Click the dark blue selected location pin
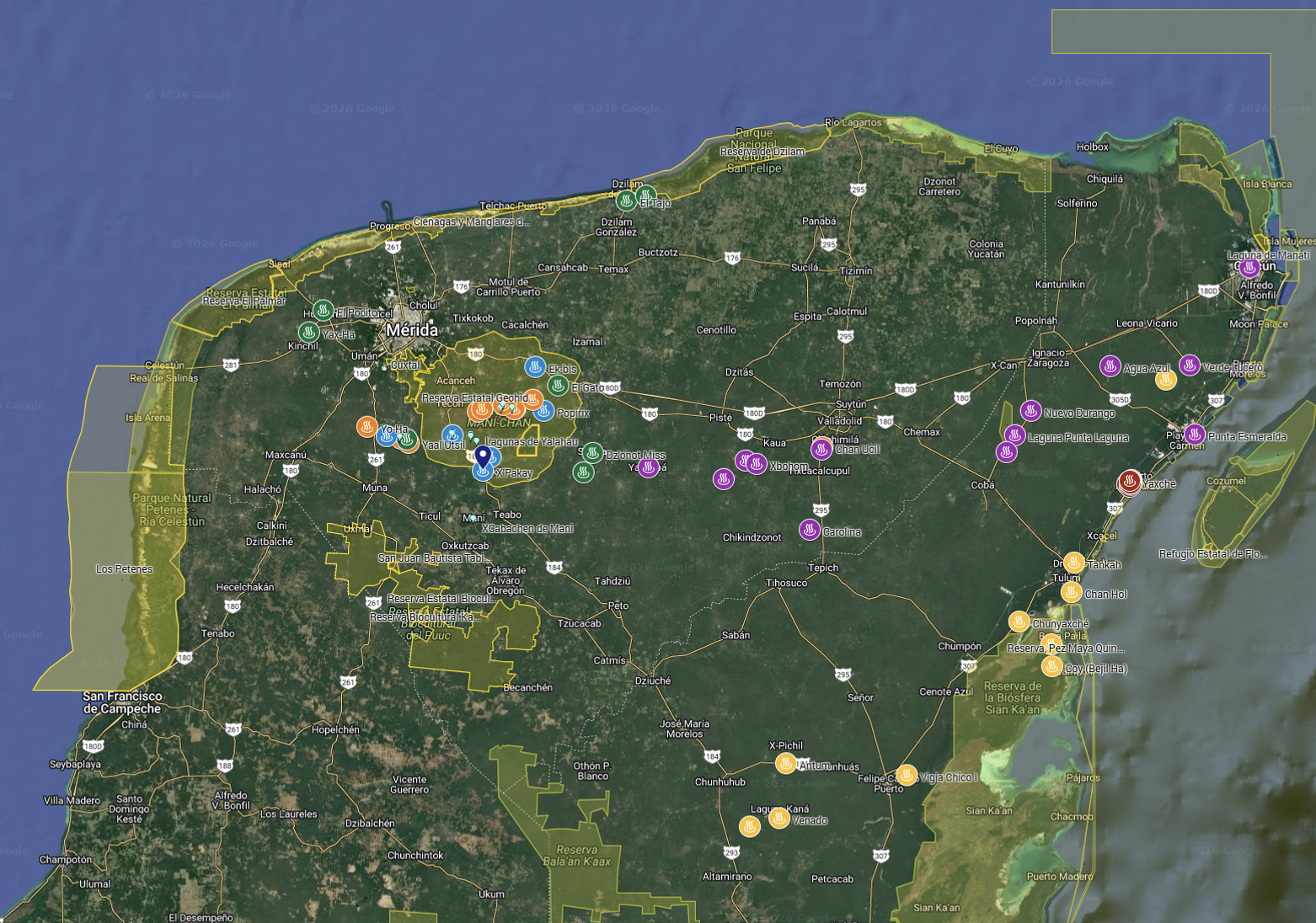The height and width of the screenshot is (923, 1316). point(483,456)
